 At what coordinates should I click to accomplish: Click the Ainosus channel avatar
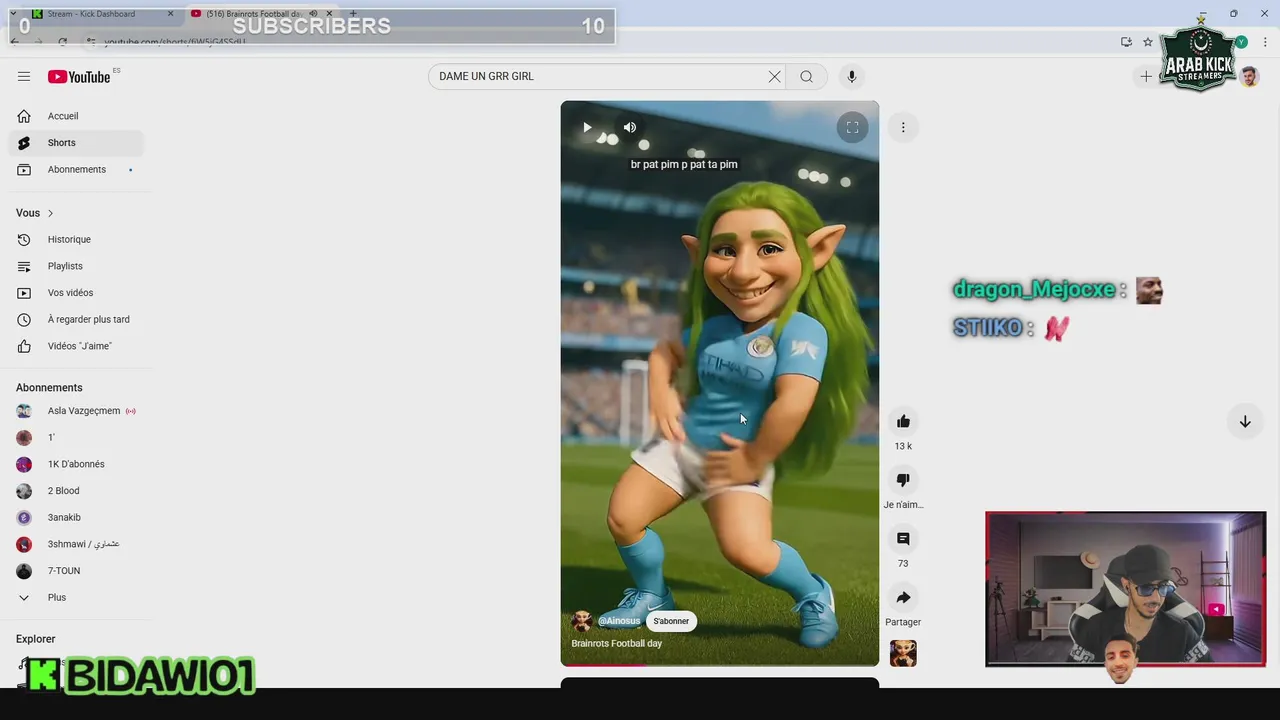point(582,621)
